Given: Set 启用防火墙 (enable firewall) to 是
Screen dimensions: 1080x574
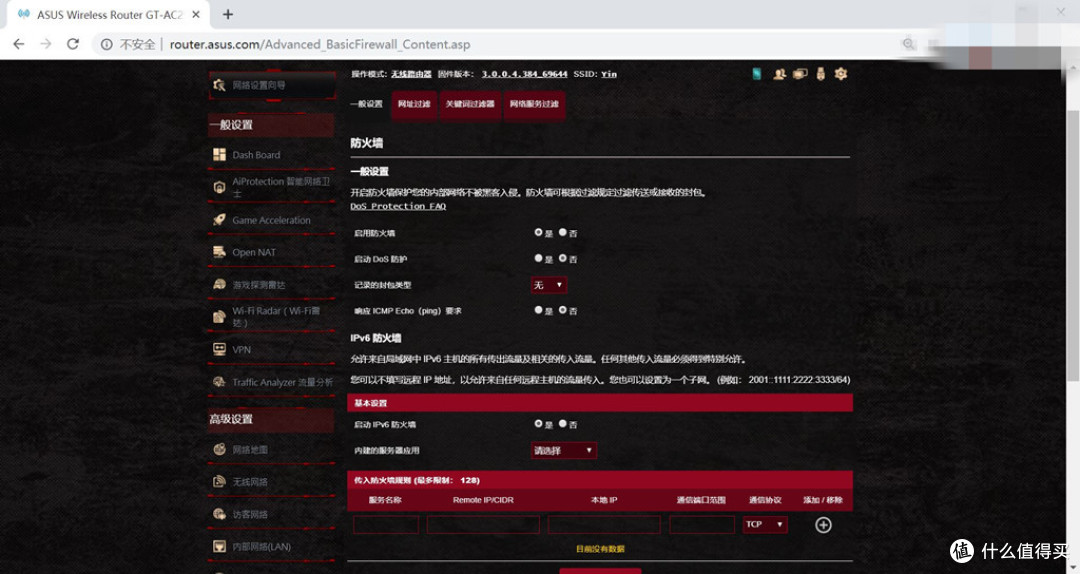Looking at the screenshot, I should pyautogui.click(x=539, y=233).
